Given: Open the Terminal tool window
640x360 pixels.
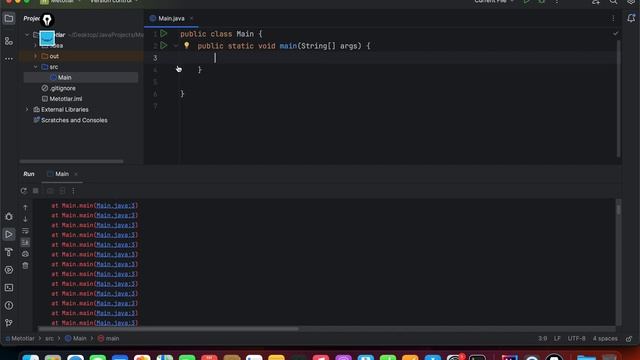Looking at the screenshot, I should [x=9, y=288].
